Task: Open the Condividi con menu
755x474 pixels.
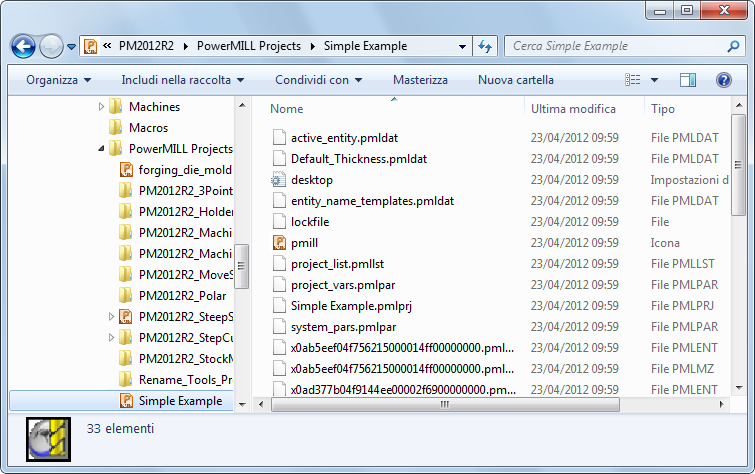Action: tap(318, 80)
